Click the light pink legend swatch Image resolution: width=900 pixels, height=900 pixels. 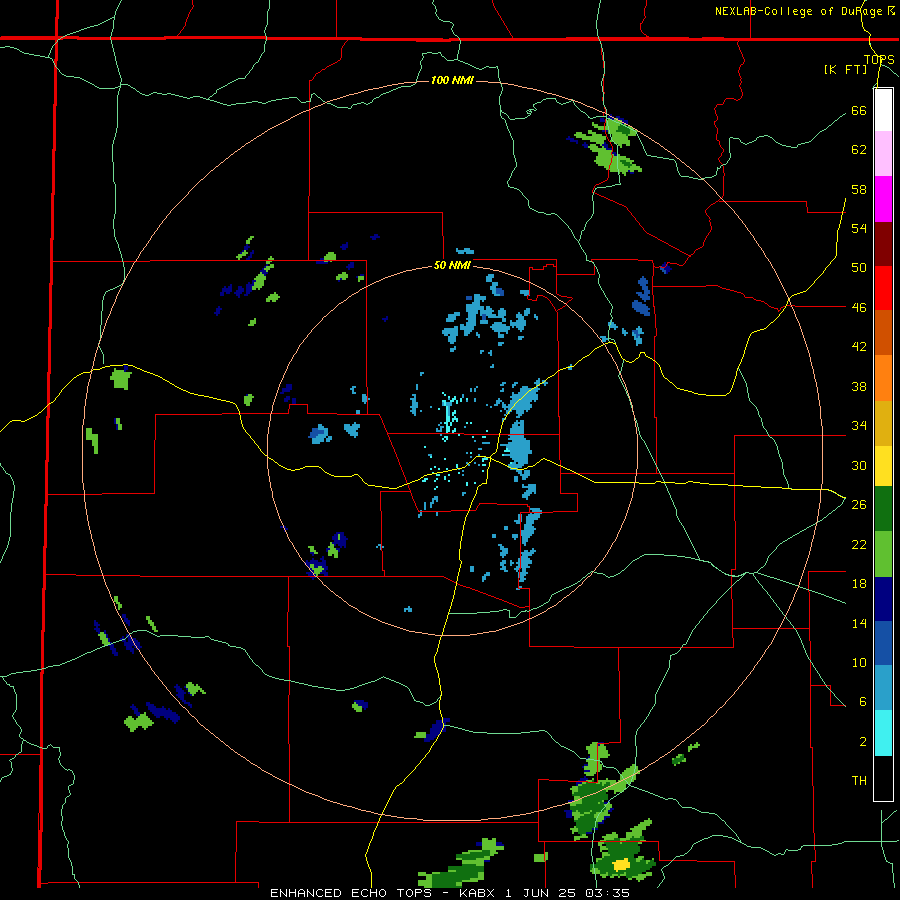pos(883,154)
